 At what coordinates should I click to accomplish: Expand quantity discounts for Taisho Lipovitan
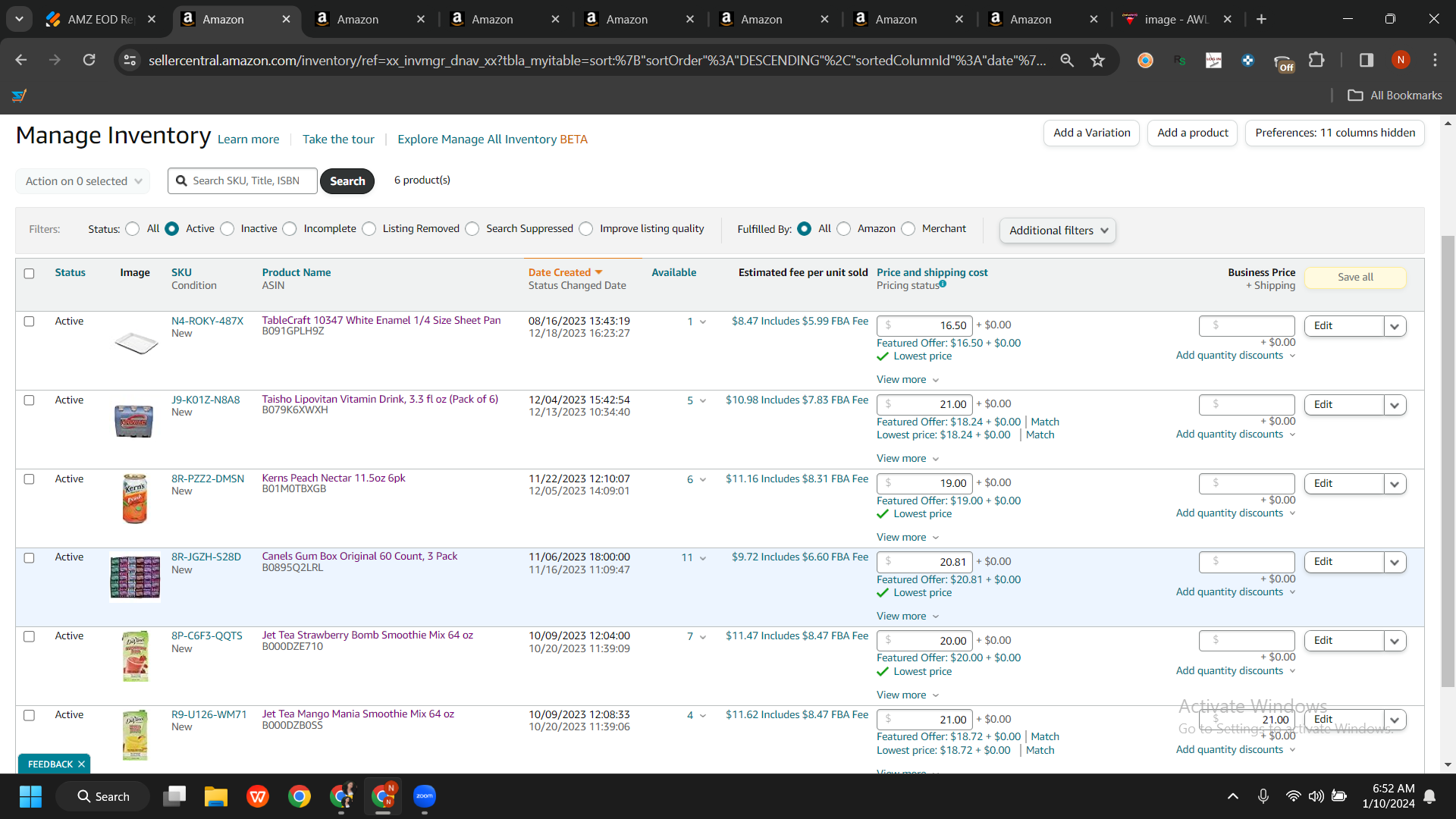1235,435
